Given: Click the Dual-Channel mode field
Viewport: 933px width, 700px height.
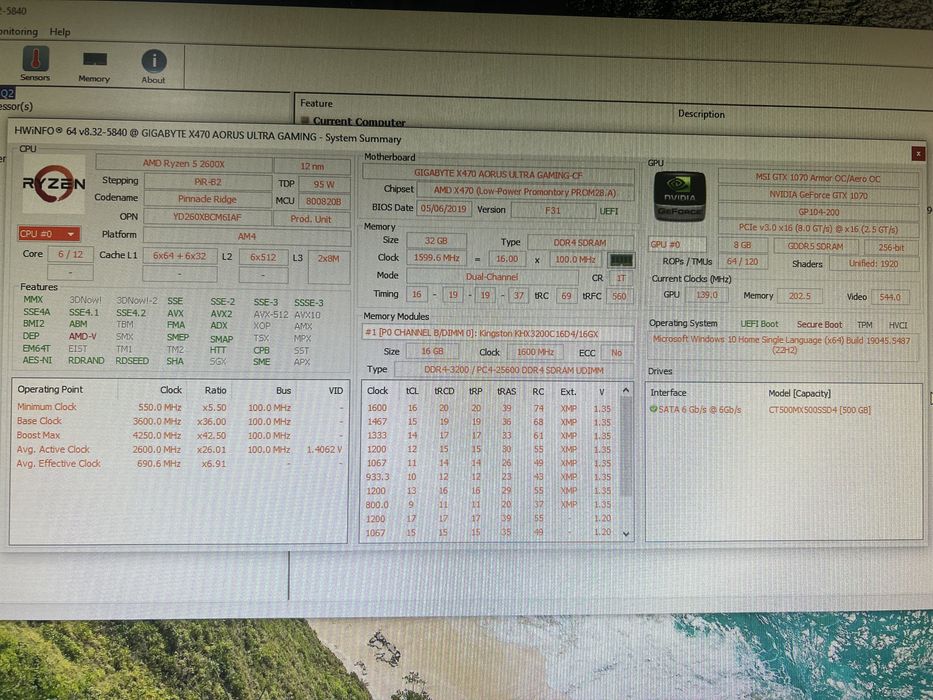Looking at the screenshot, I should tap(492, 277).
